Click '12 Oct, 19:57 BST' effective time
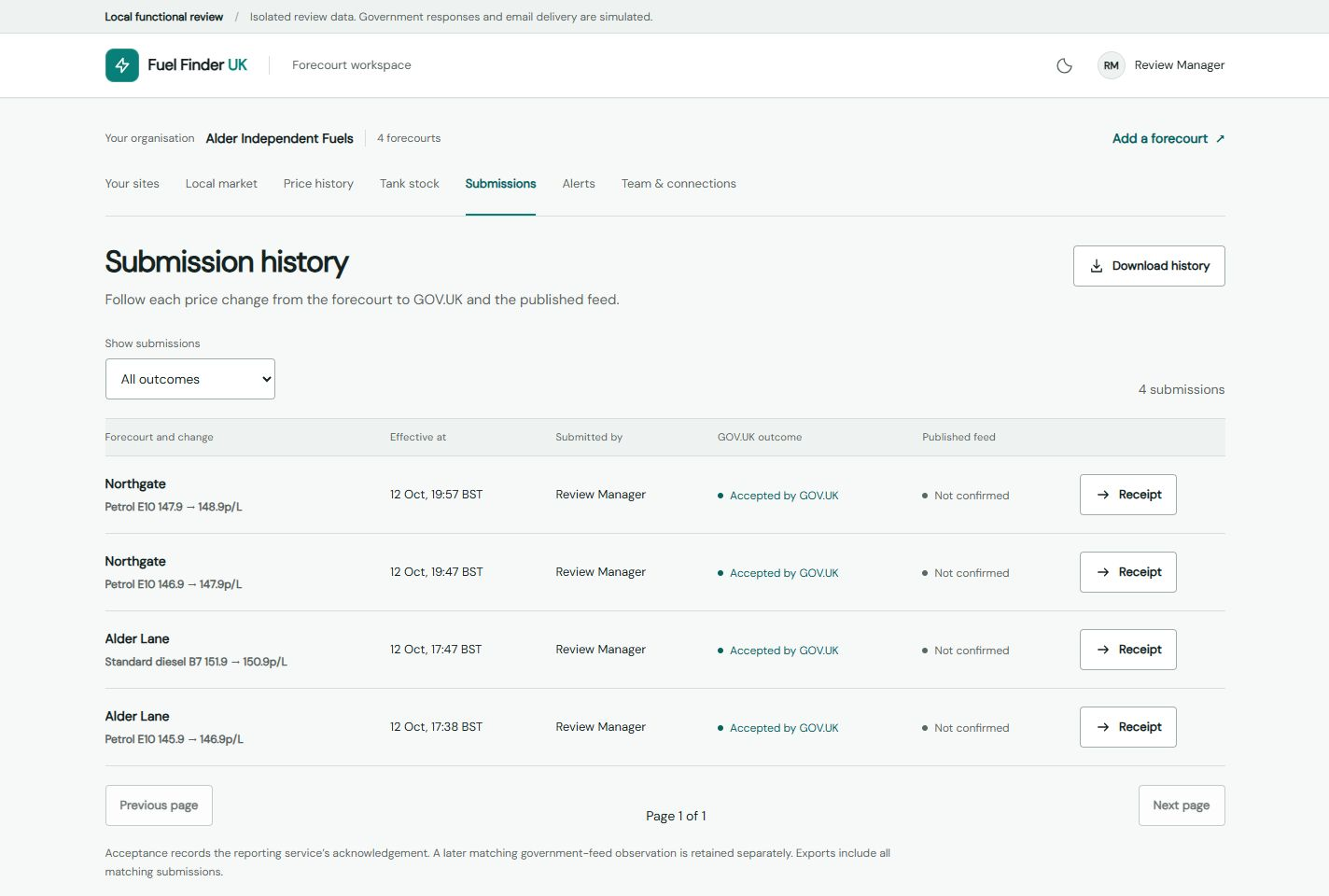The image size is (1329, 896). 436,495
